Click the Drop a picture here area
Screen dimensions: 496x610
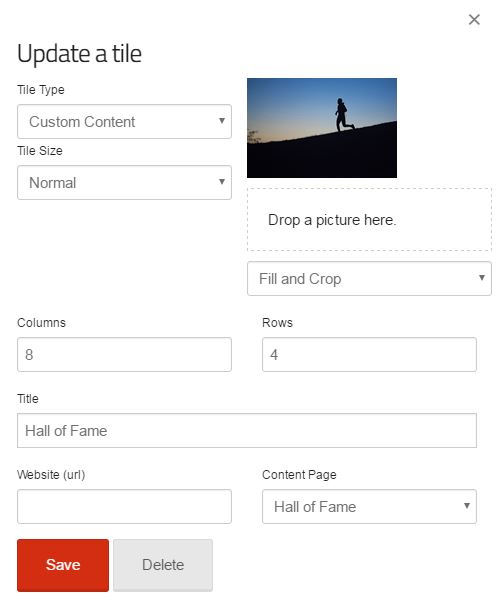coord(369,220)
